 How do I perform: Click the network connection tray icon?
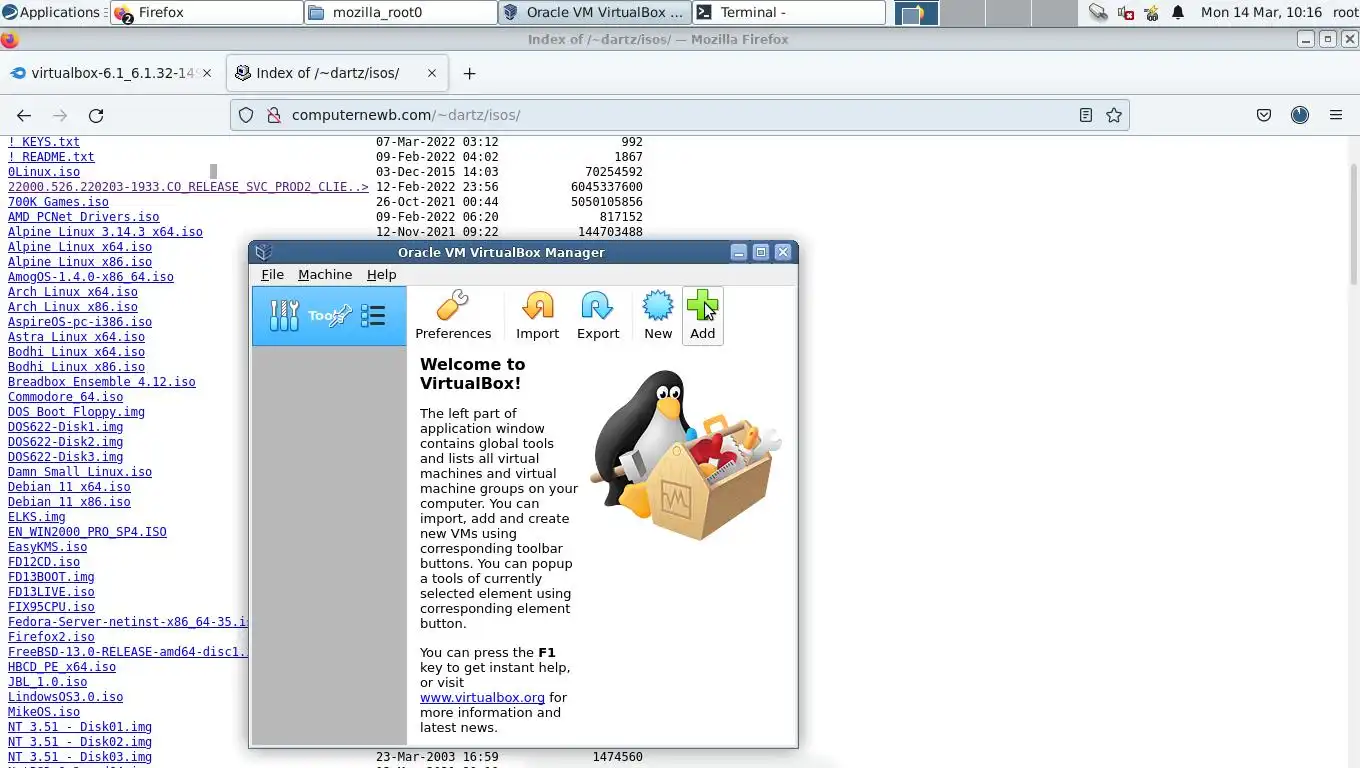1098,13
